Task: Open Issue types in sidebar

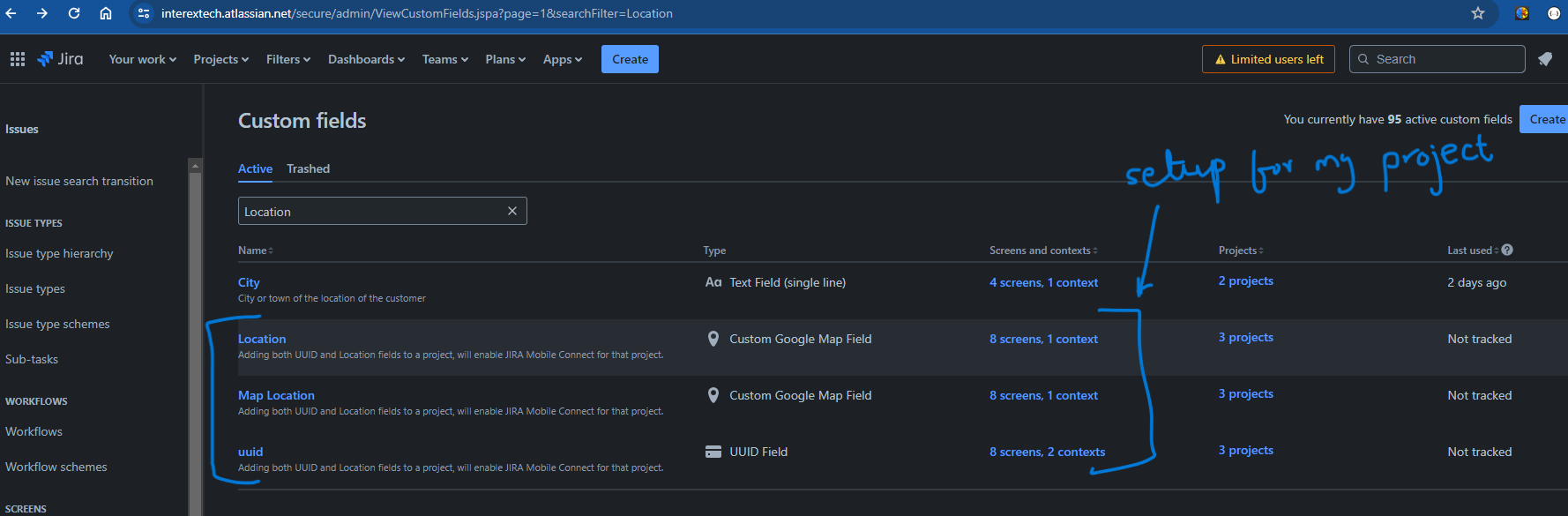Action: pyautogui.click(x=35, y=288)
